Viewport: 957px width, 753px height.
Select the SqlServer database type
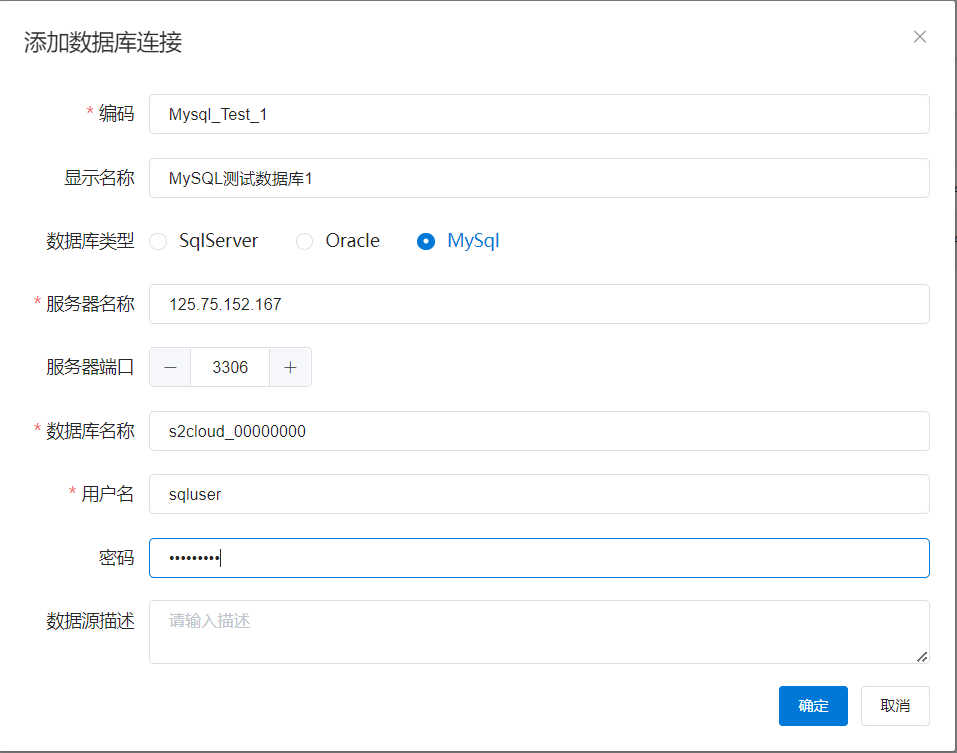[x=159, y=241]
